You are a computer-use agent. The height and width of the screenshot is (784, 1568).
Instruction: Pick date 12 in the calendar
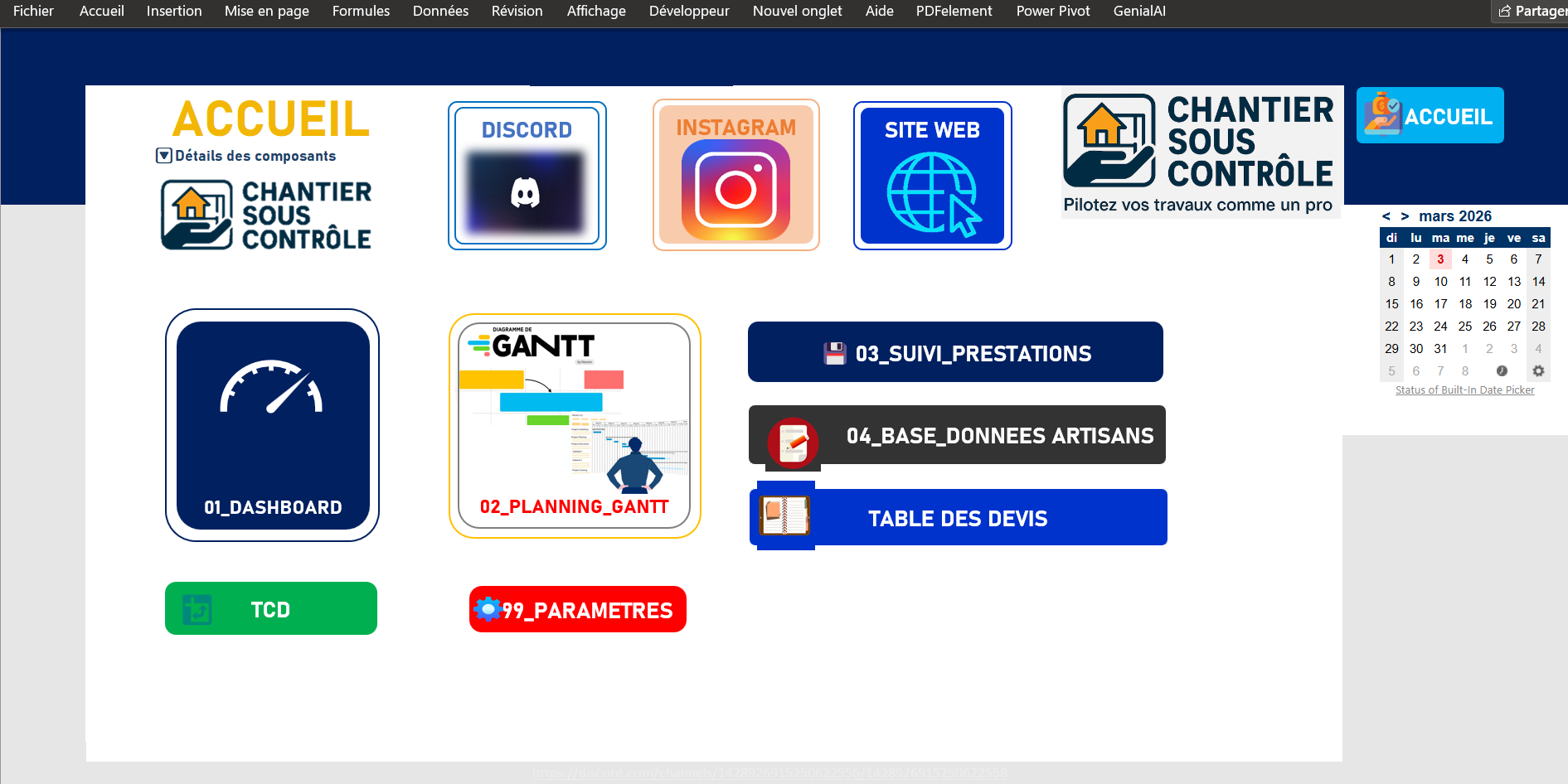pos(1489,282)
